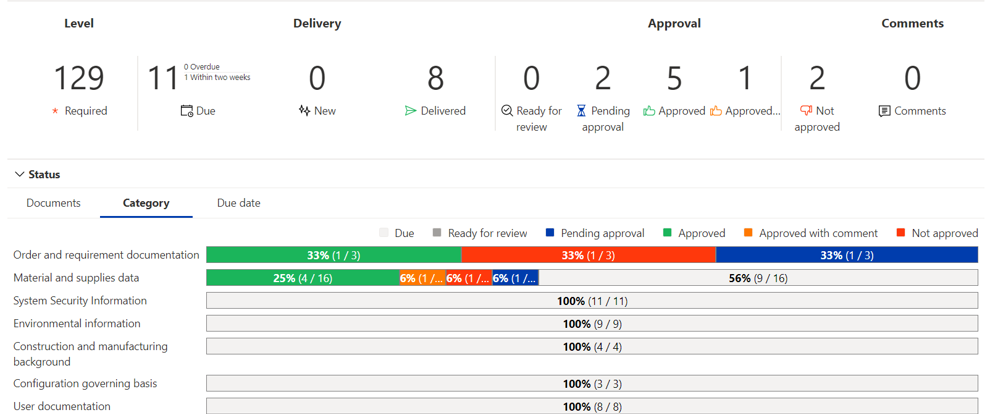Viewport: 988px width, 414px height.
Task: Click the 56% Due bar in Material row
Action: pos(758,278)
